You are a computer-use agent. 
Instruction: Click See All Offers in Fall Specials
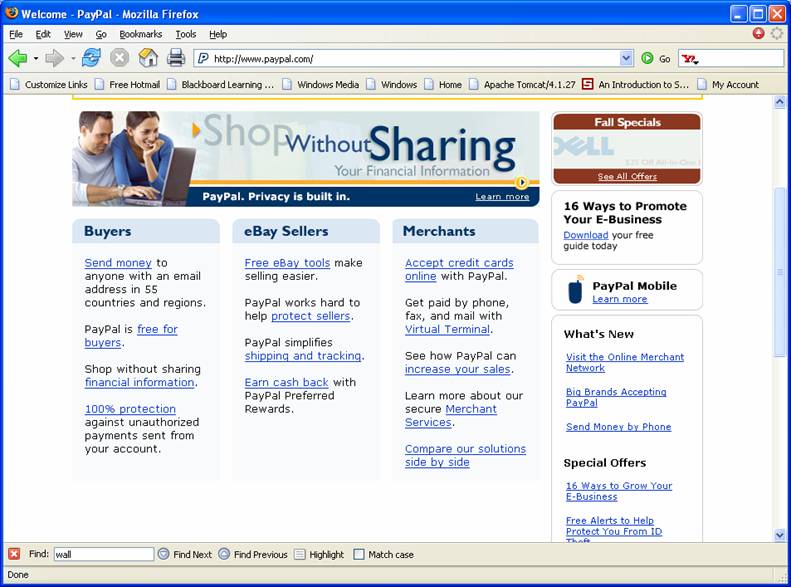click(x=627, y=177)
